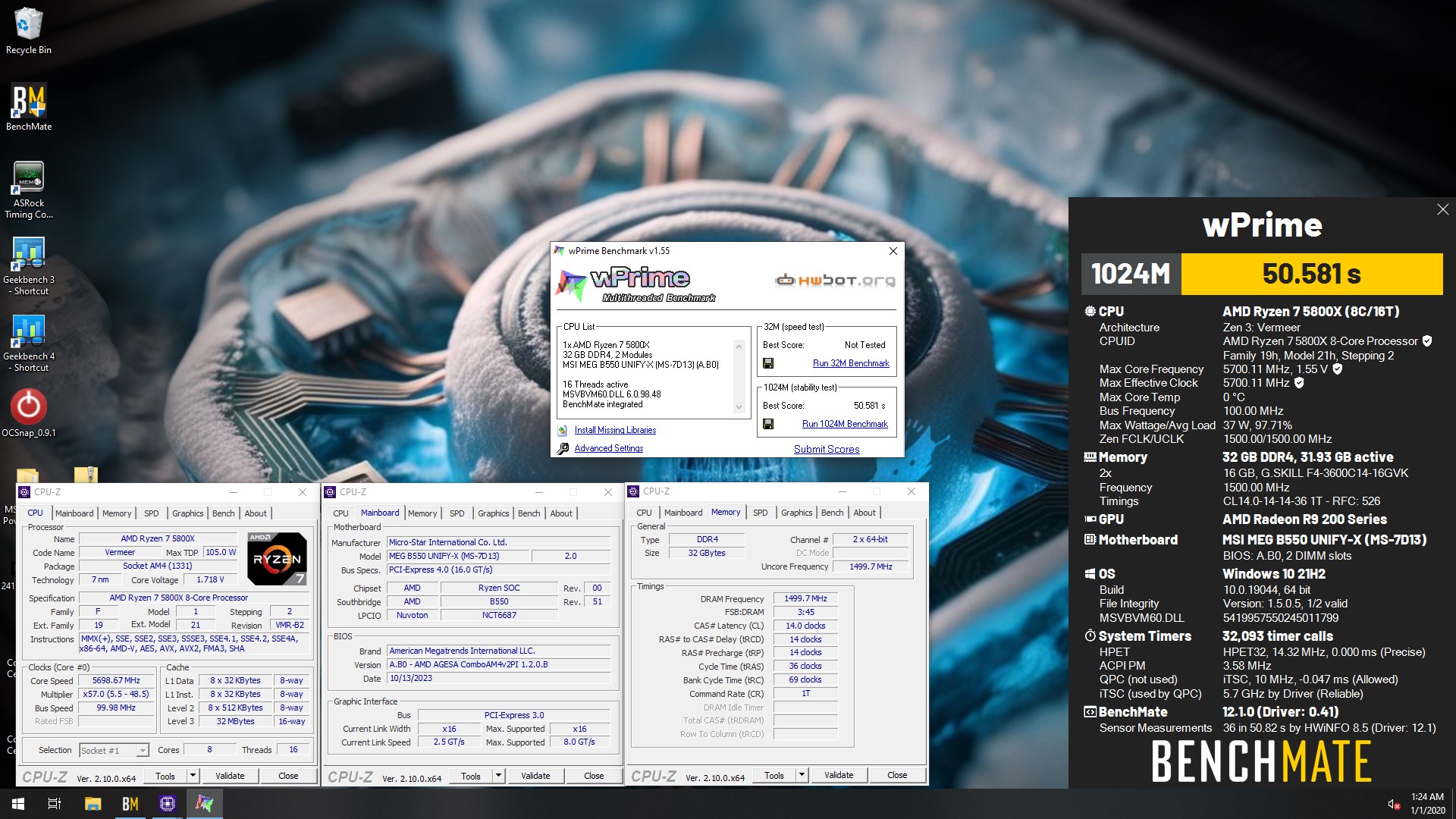Switch to wPrime taskbar icon
Viewport: 1456px width, 819px height.
point(204,804)
